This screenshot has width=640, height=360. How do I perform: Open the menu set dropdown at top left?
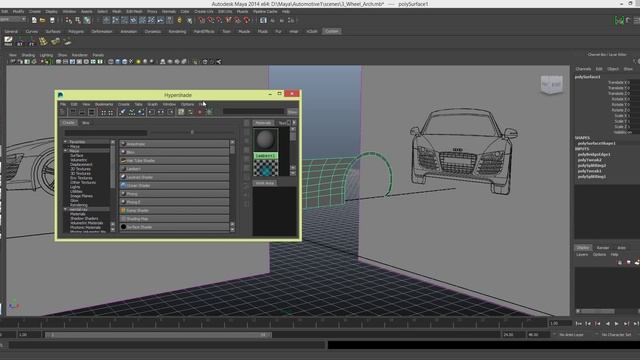(13, 19)
